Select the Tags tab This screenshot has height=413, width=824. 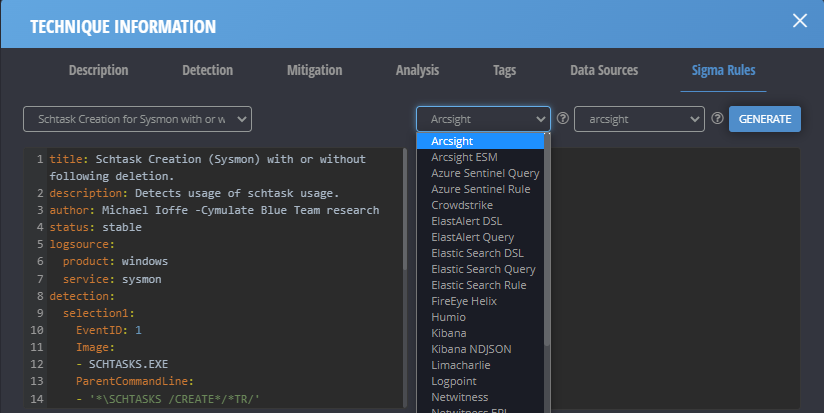pos(504,70)
